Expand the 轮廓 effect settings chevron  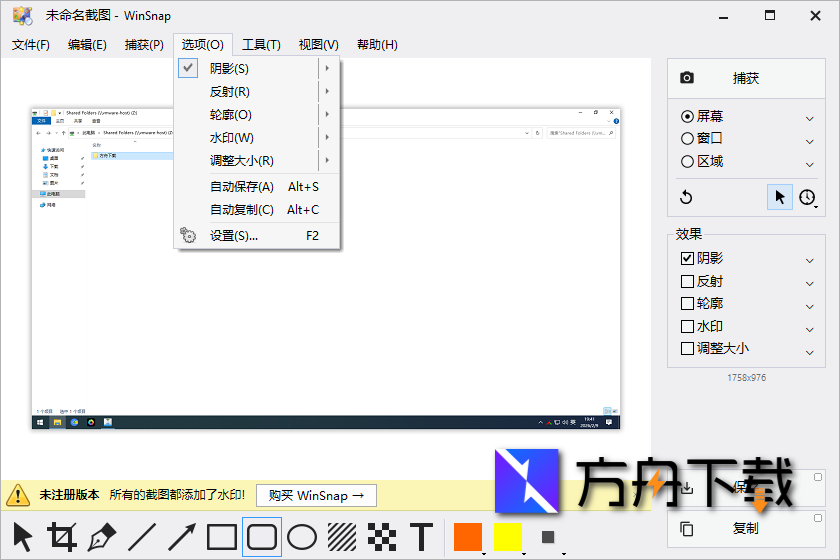[x=809, y=307]
